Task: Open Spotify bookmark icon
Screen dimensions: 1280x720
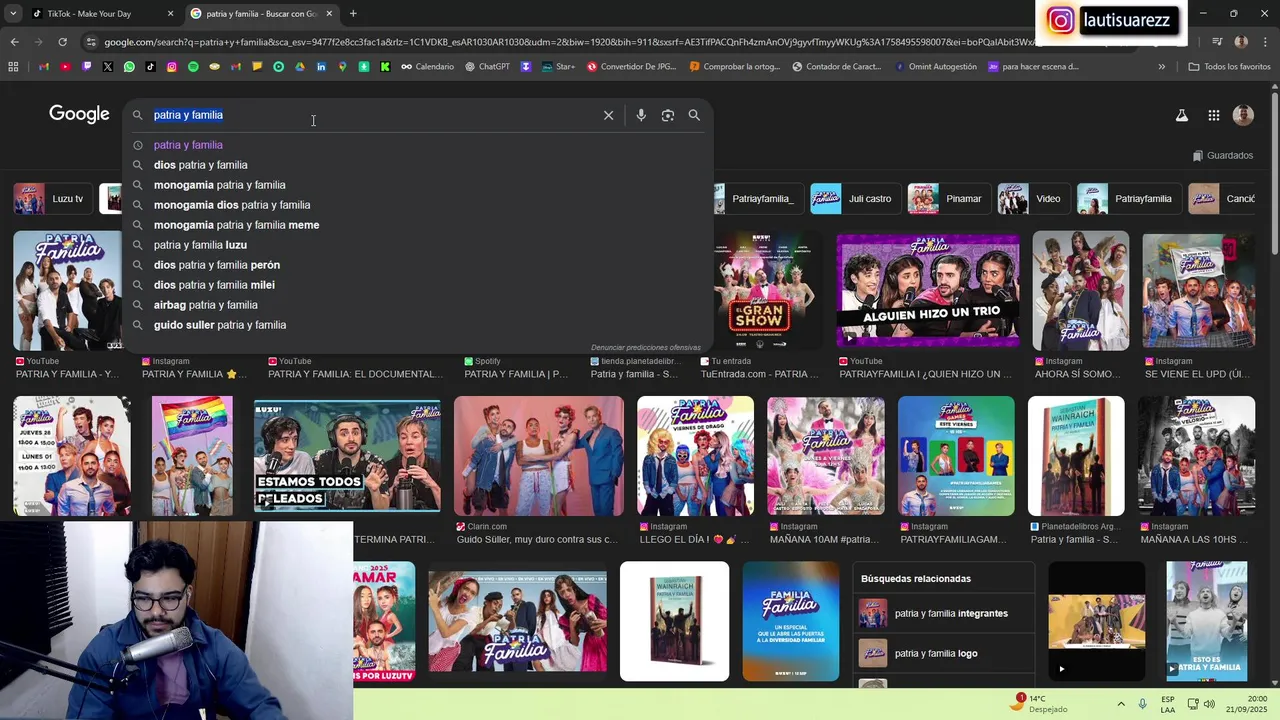Action: click(193, 67)
